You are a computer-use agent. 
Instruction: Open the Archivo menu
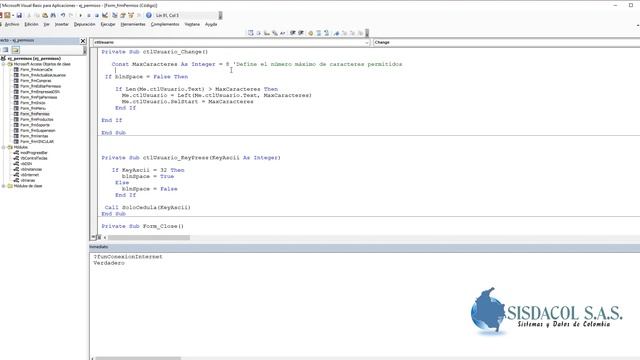pos(12,24)
